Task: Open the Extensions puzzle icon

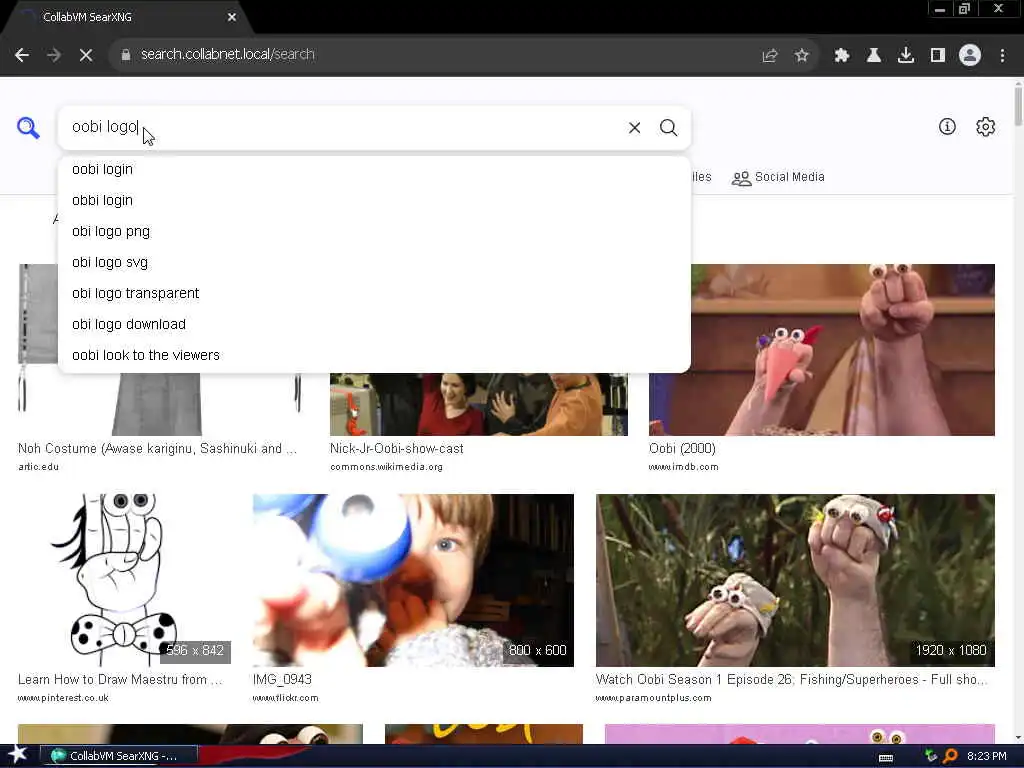Action: tap(842, 56)
